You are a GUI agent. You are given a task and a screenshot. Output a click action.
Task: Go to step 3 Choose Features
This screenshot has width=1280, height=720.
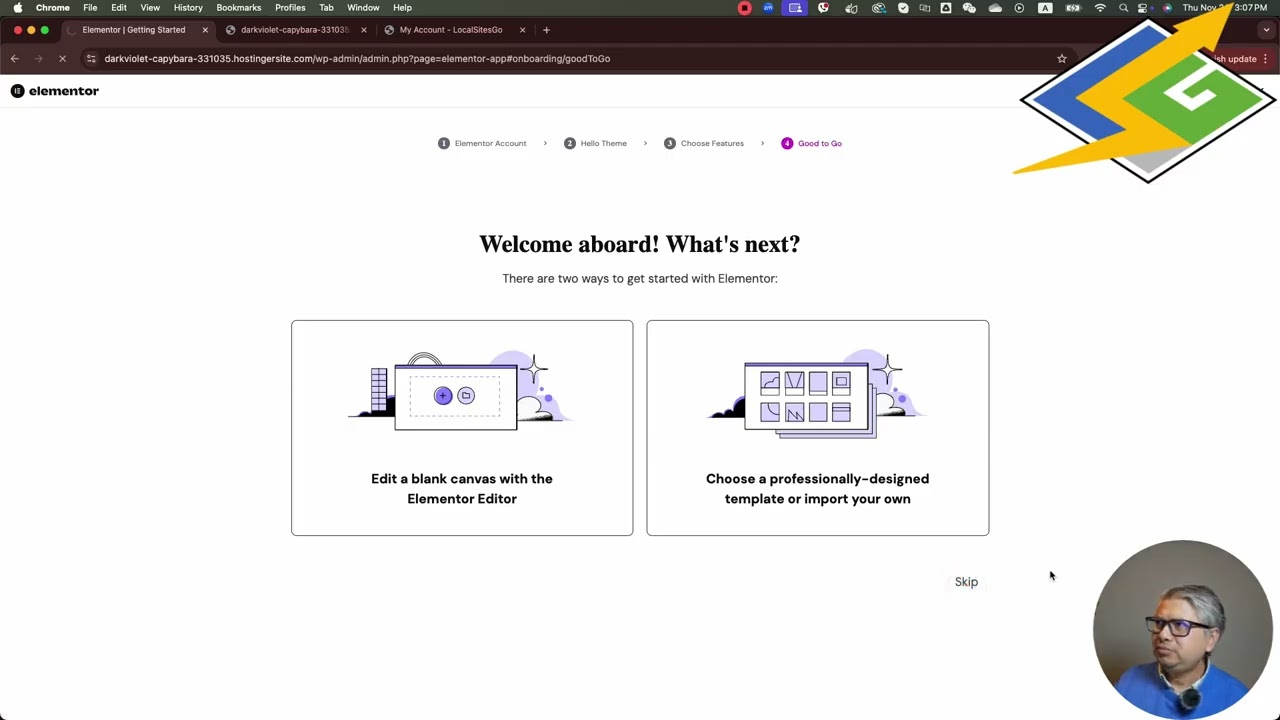click(x=704, y=143)
